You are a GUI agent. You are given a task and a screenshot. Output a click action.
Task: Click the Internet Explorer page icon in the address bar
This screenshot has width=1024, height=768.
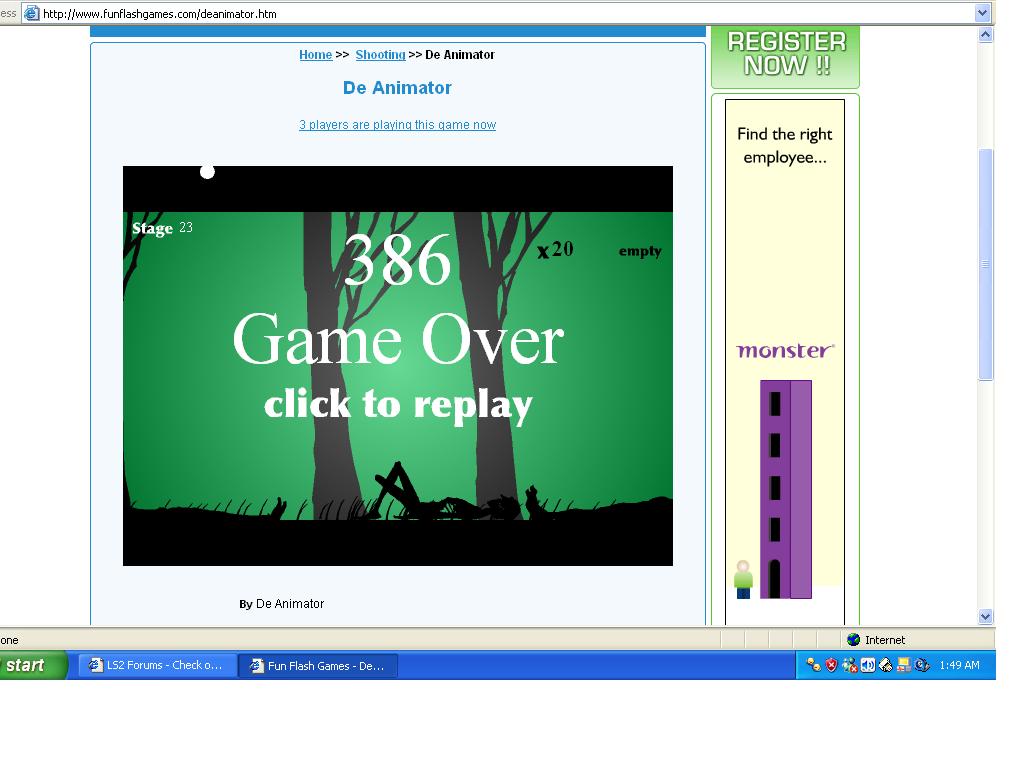coord(31,13)
